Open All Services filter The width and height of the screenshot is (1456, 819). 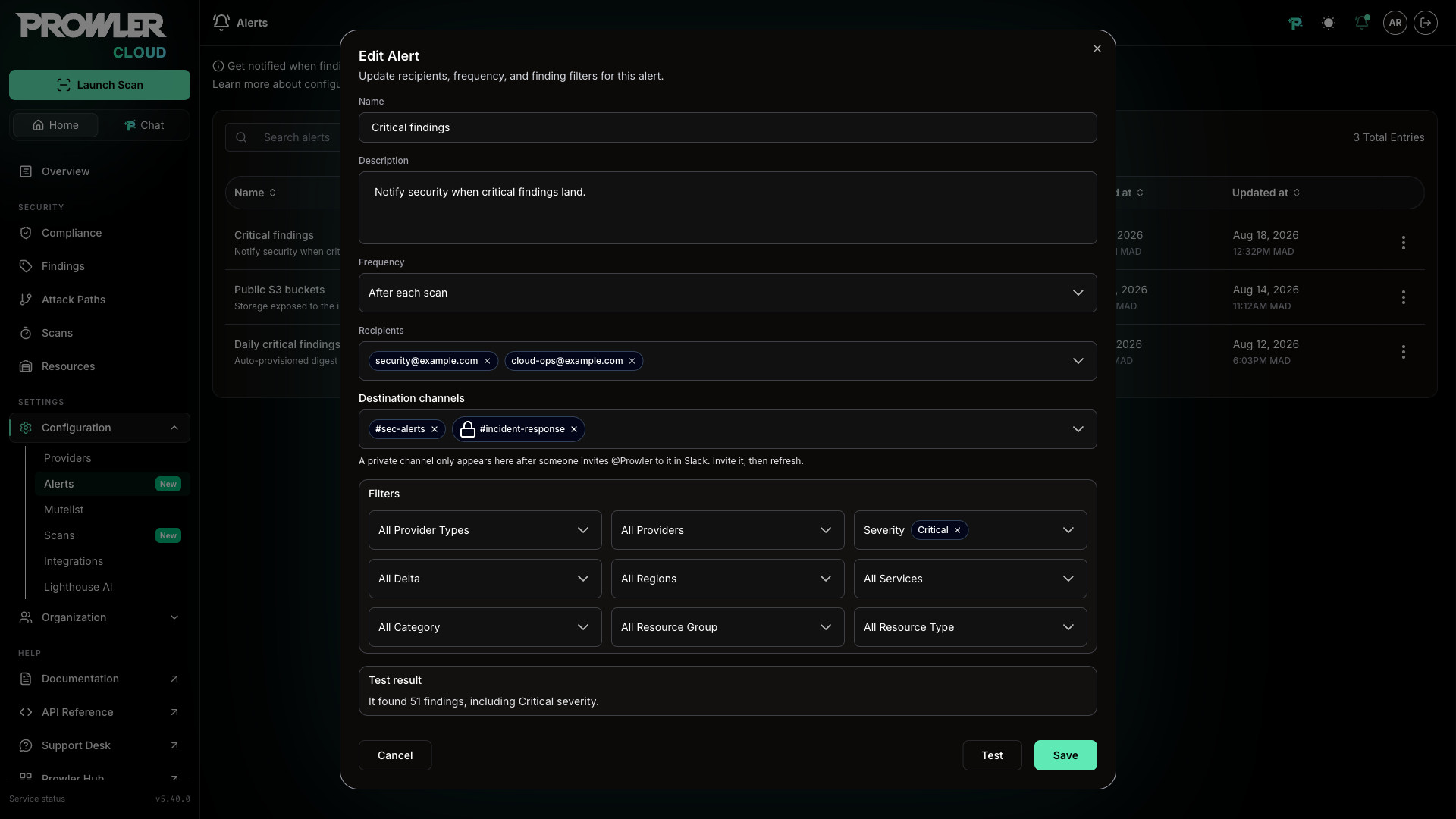[x=970, y=579]
